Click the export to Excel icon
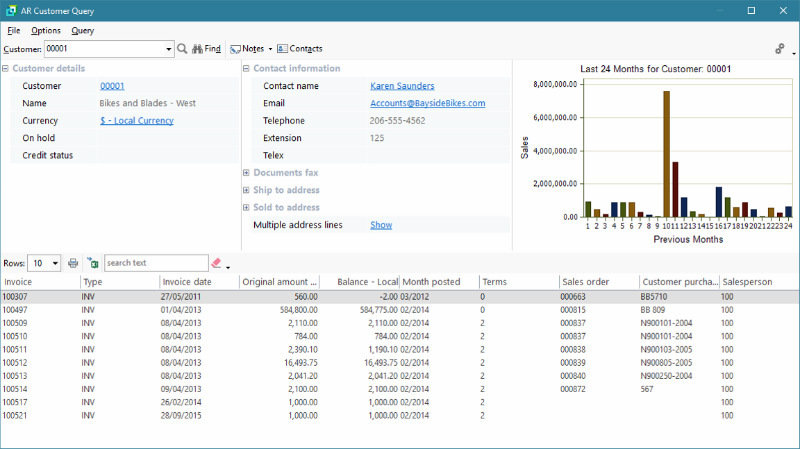 92,263
